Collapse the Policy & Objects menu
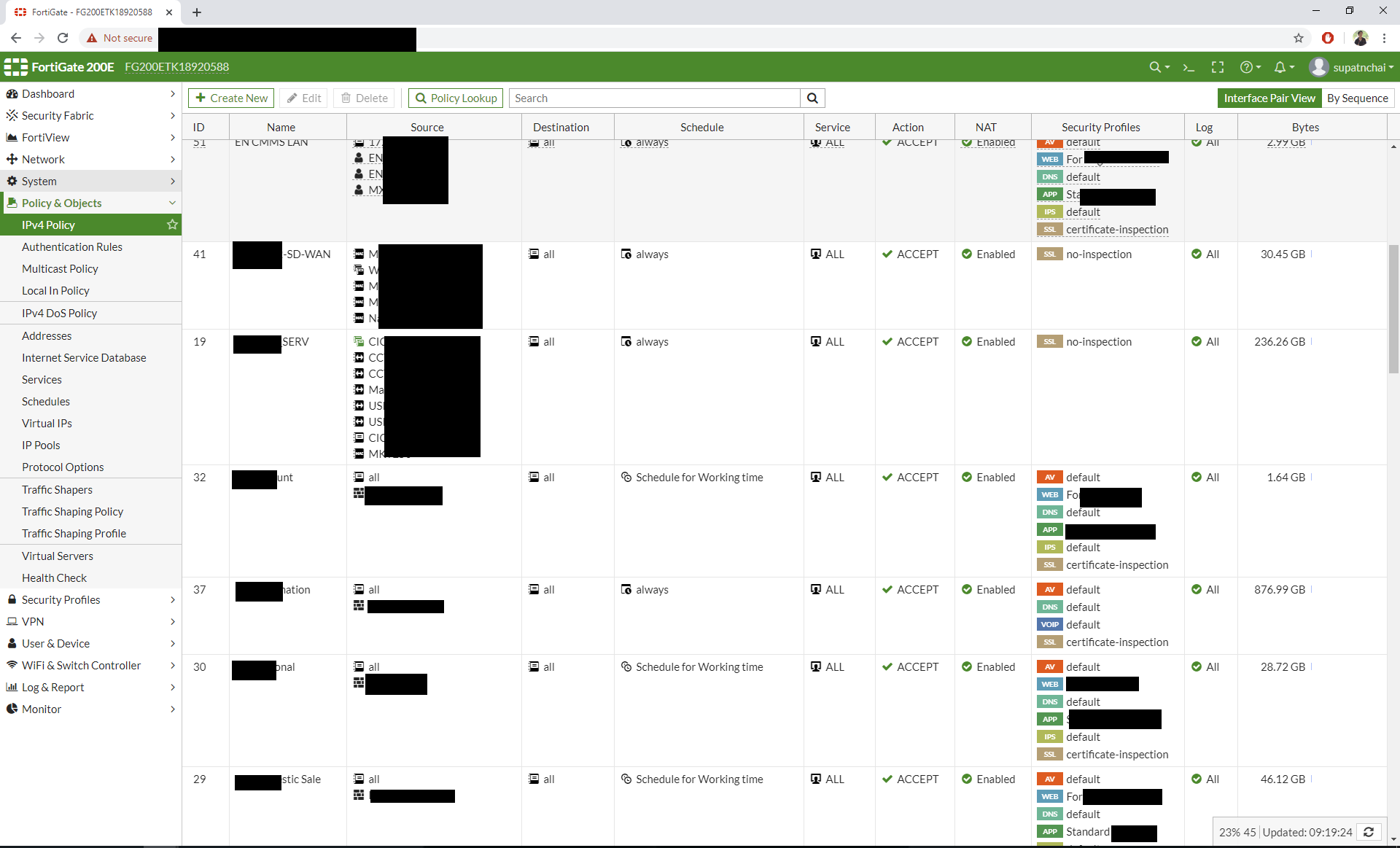The height and width of the screenshot is (848, 1400). [x=90, y=203]
